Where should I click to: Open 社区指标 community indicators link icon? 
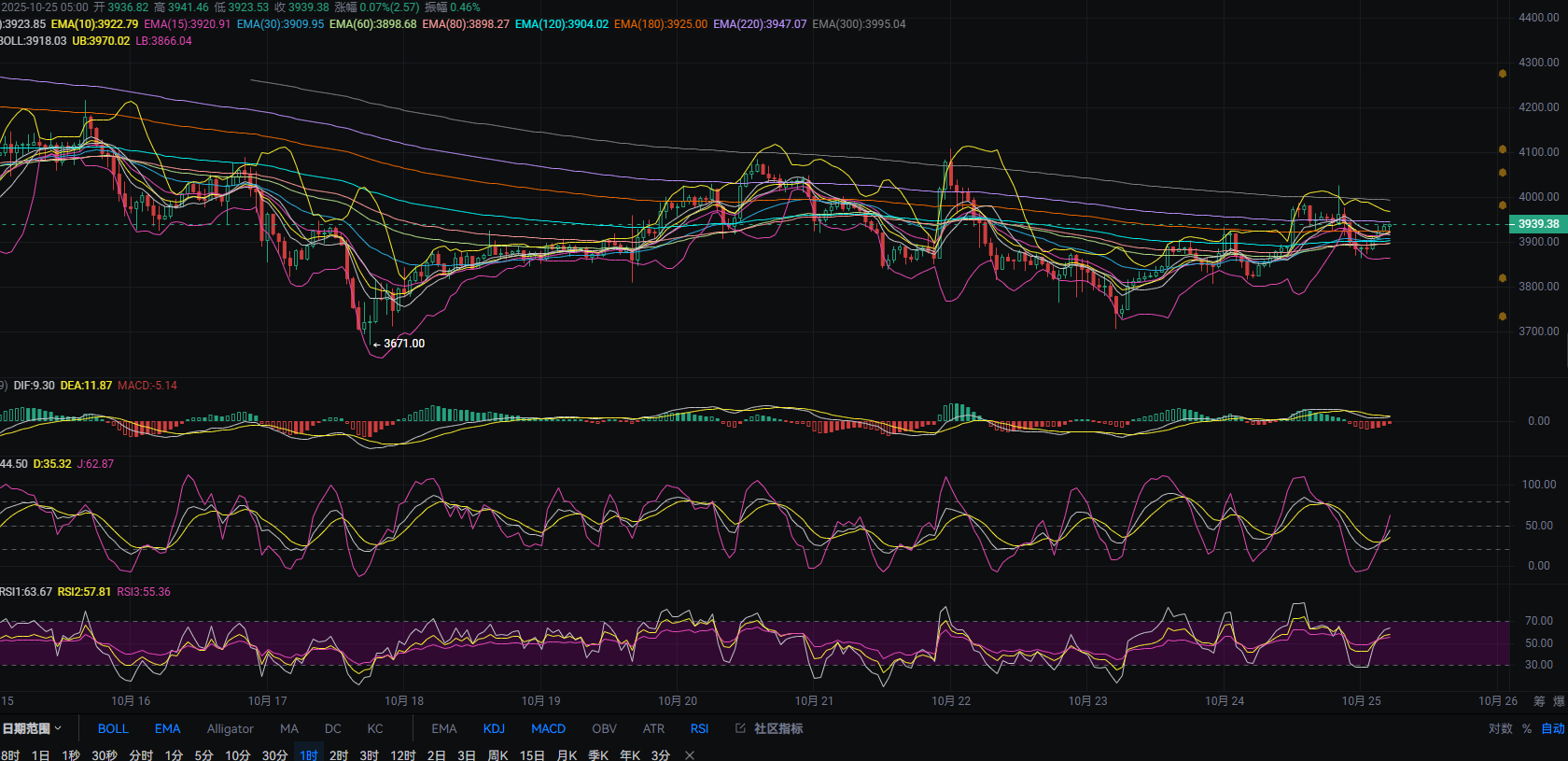click(740, 728)
